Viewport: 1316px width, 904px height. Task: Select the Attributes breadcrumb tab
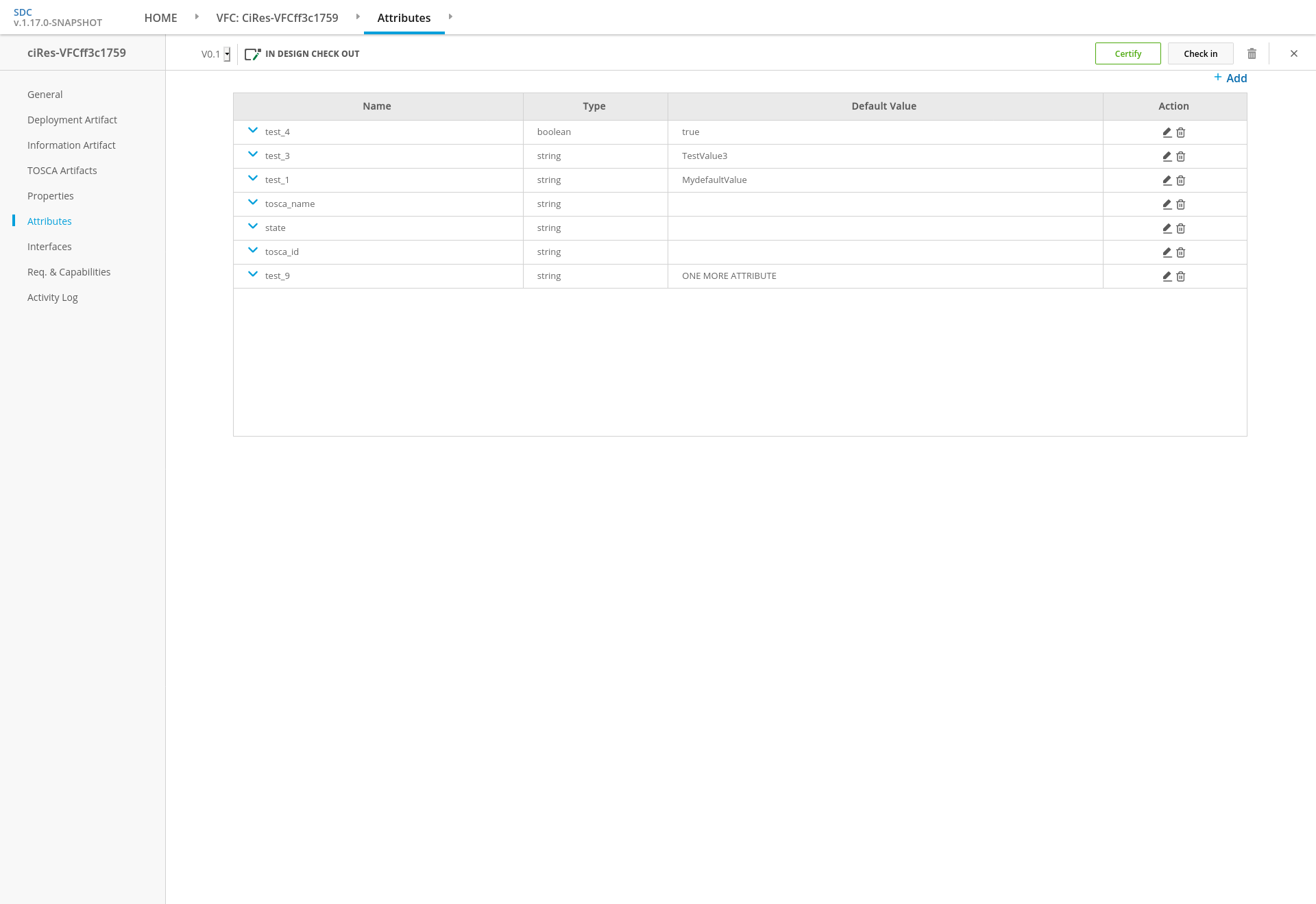coord(404,18)
